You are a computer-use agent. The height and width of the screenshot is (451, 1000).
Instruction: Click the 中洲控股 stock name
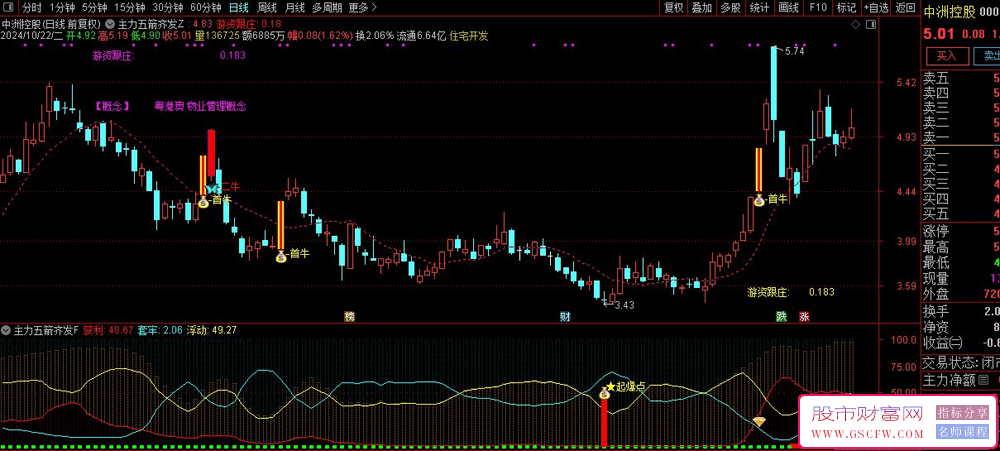(x=950, y=11)
